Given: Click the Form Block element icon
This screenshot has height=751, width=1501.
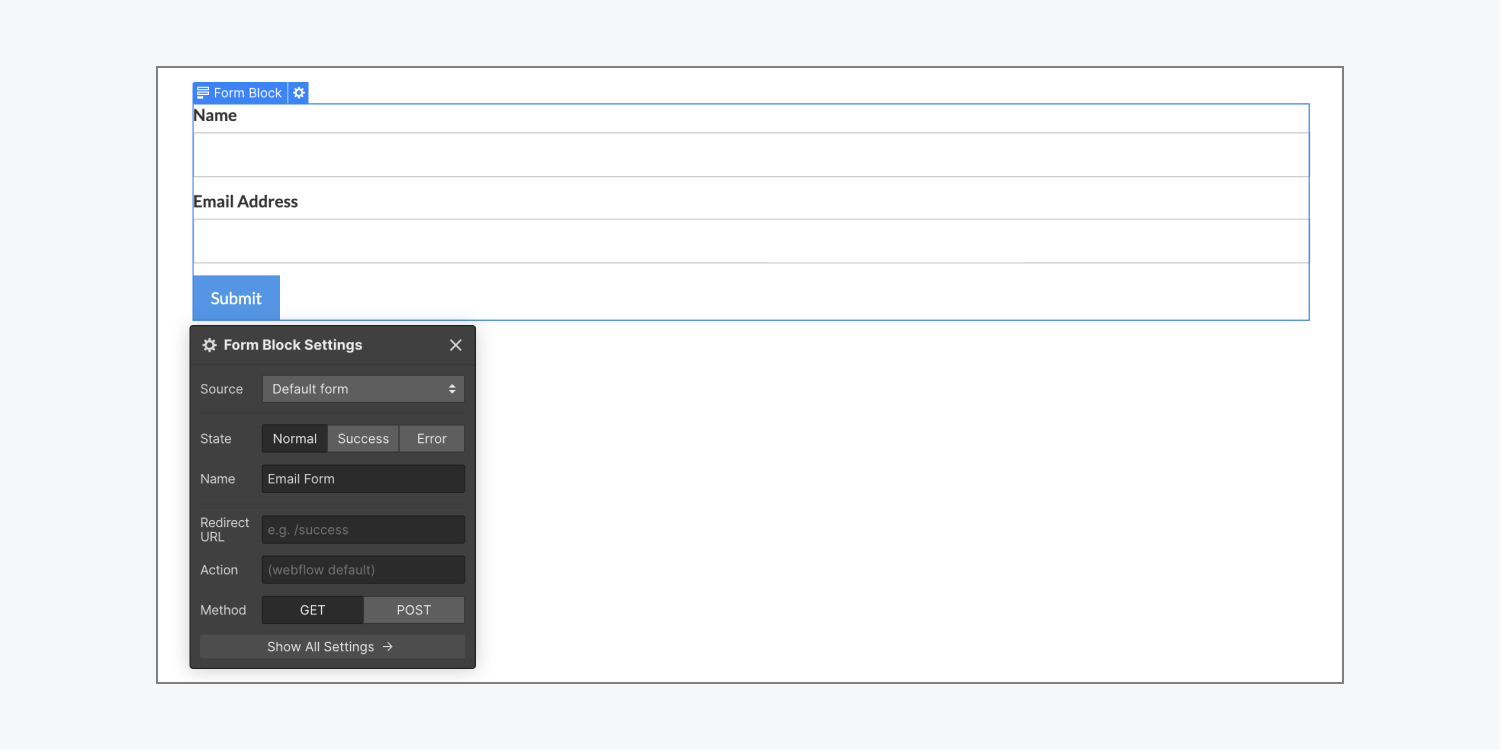Looking at the screenshot, I should point(203,92).
